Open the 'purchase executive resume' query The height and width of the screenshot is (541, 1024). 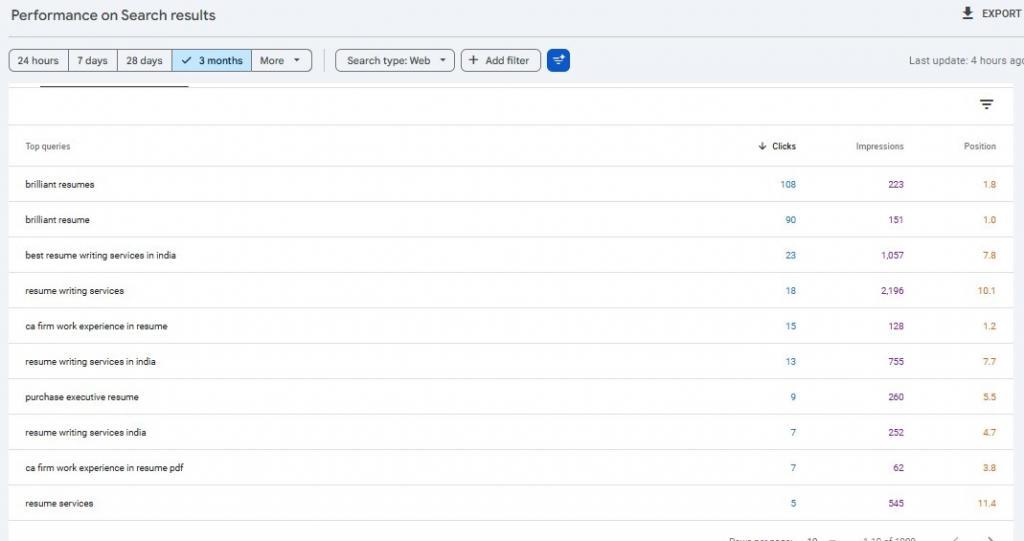coord(82,397)
